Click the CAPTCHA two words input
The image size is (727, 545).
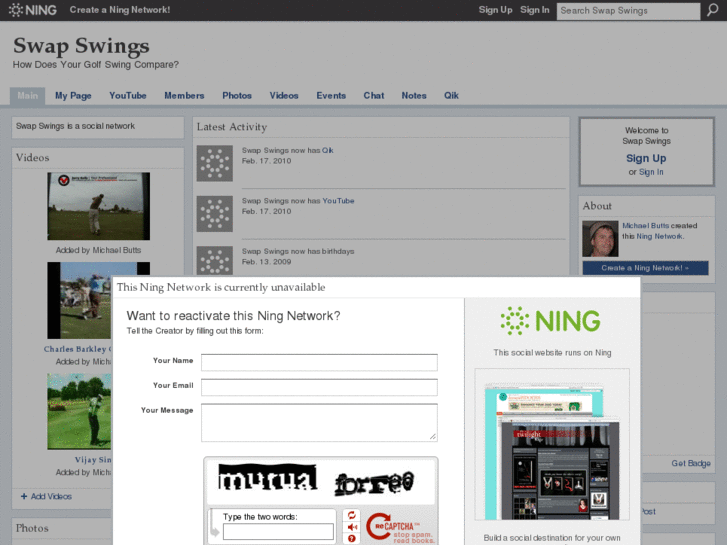tap(278, 532)
